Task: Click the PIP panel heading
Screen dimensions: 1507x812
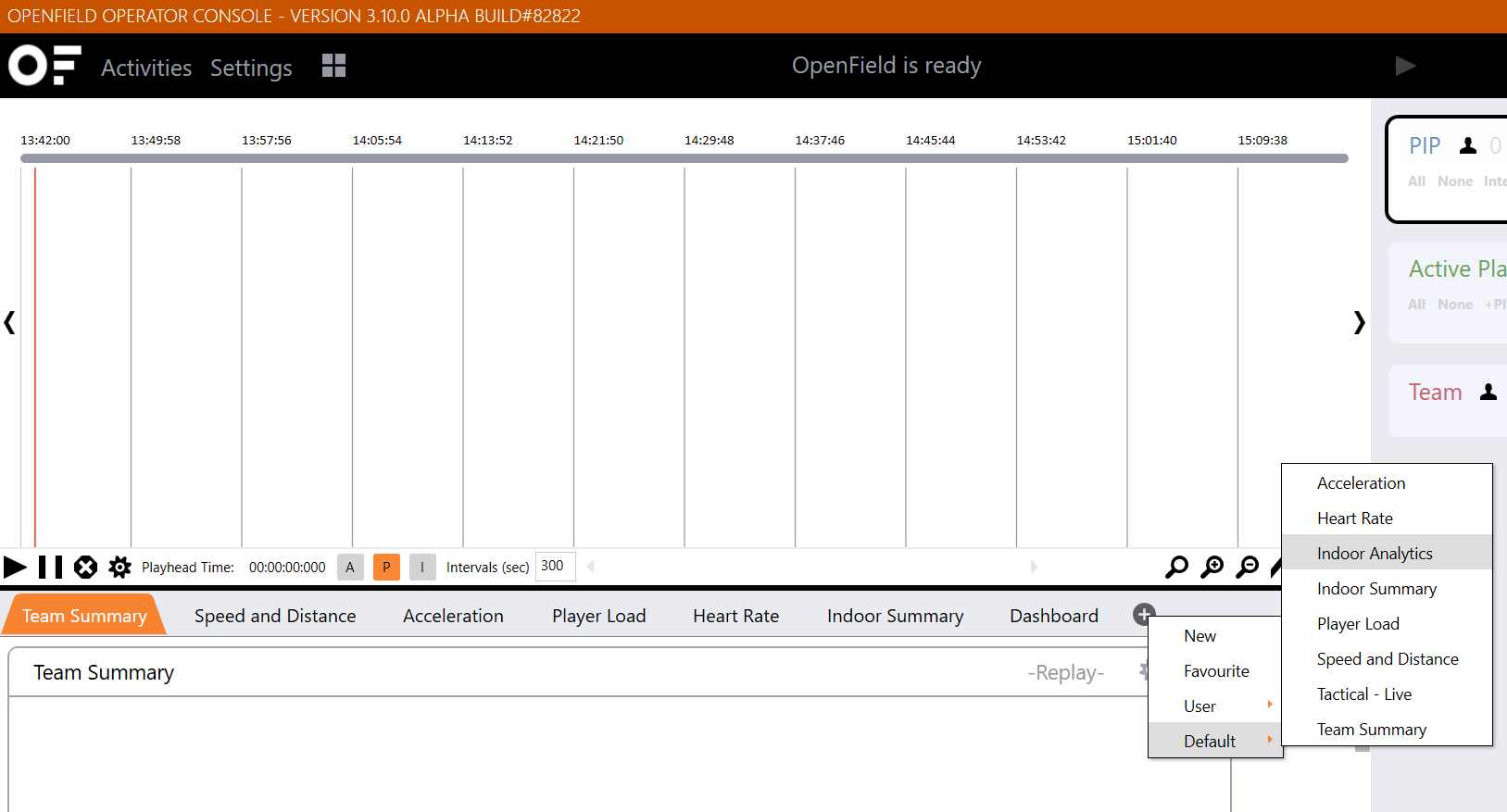Action: (x=1425, y=145)
